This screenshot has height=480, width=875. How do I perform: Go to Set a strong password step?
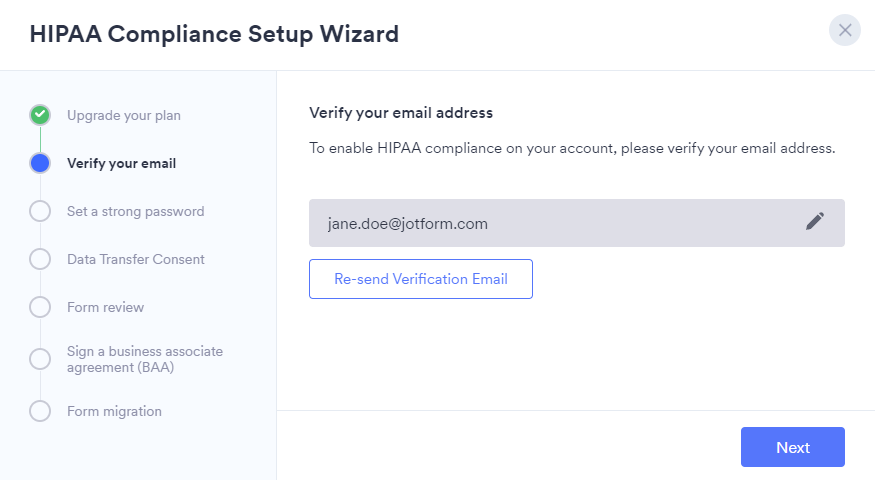[135, 211]
